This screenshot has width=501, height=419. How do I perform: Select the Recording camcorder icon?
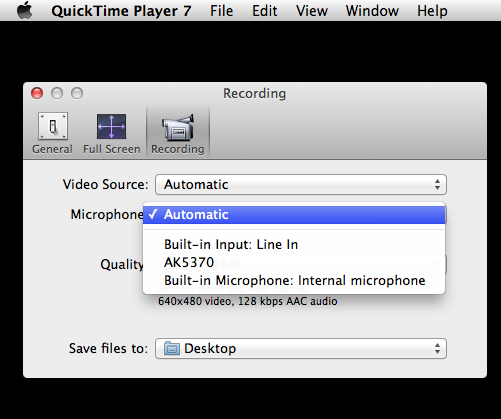click(x=178, y=127)
